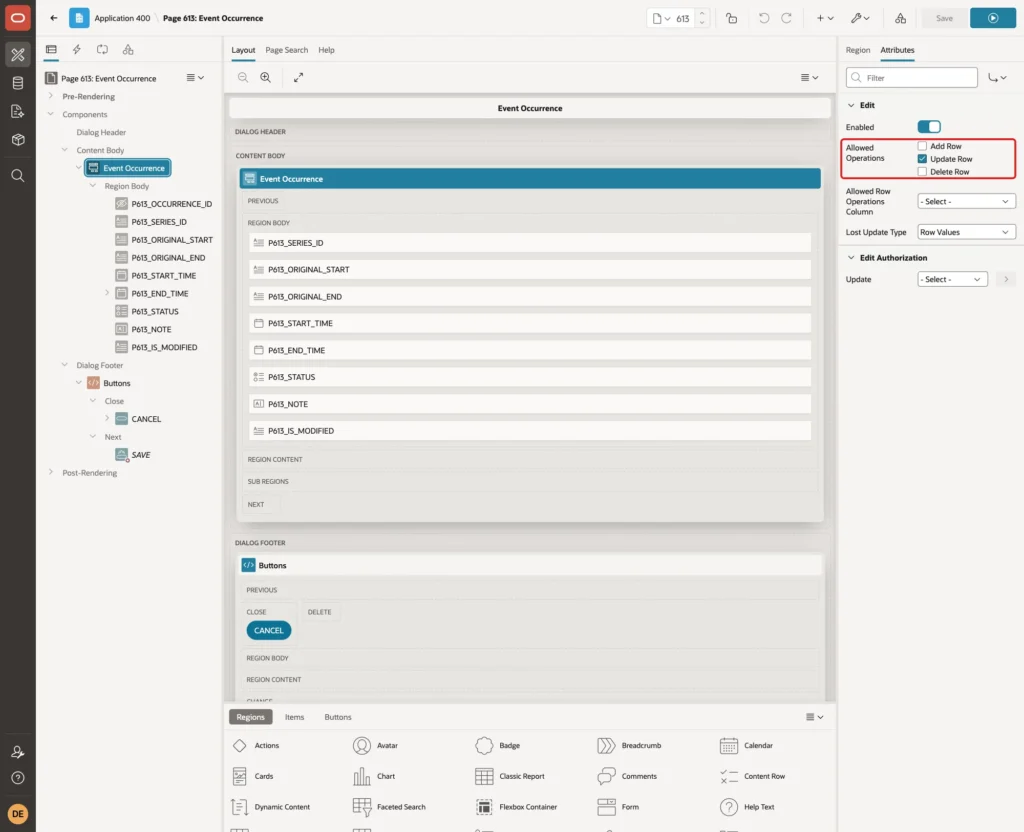Zoom out the layout view

243,77
